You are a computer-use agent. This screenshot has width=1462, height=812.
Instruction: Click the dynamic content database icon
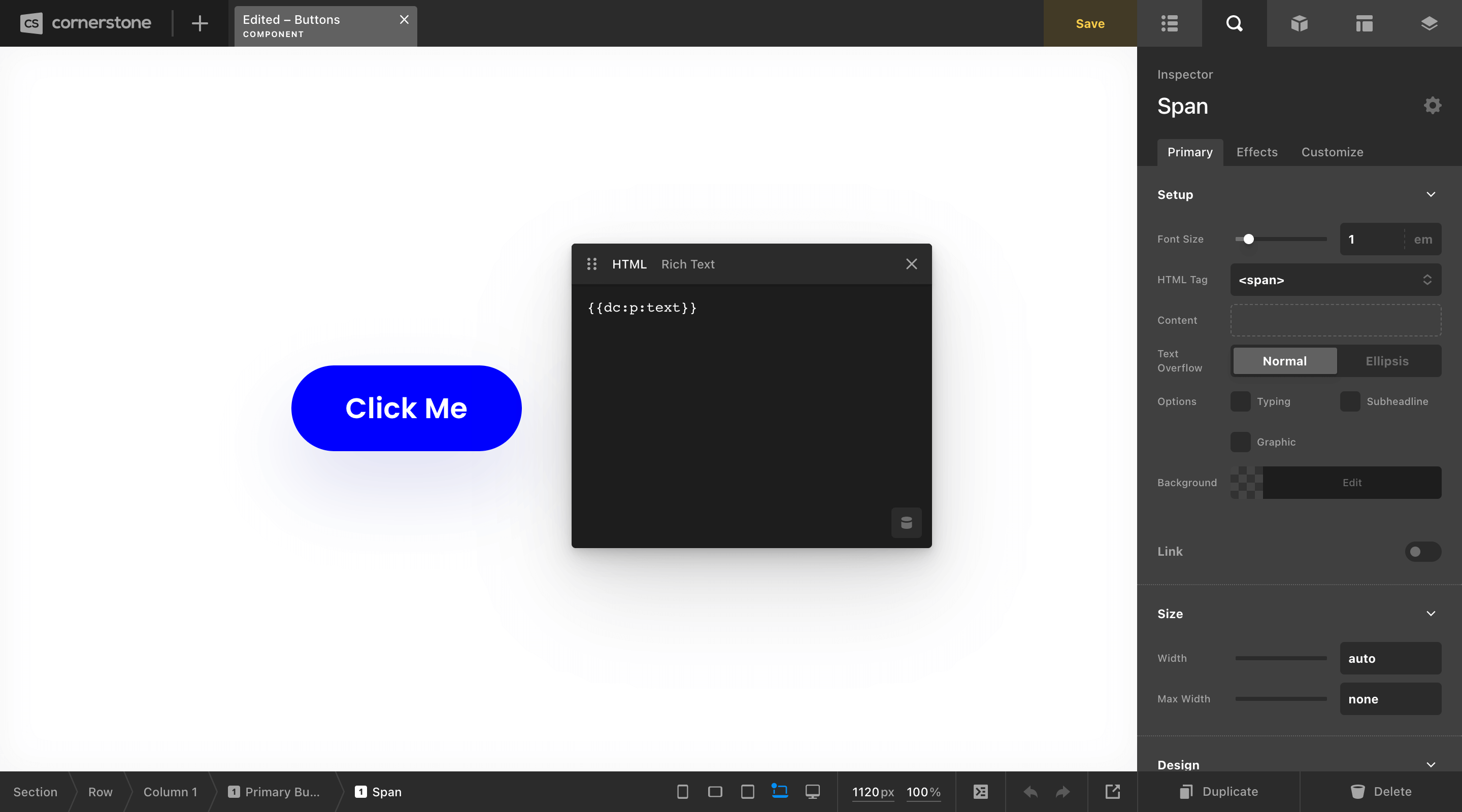point(906,523)
